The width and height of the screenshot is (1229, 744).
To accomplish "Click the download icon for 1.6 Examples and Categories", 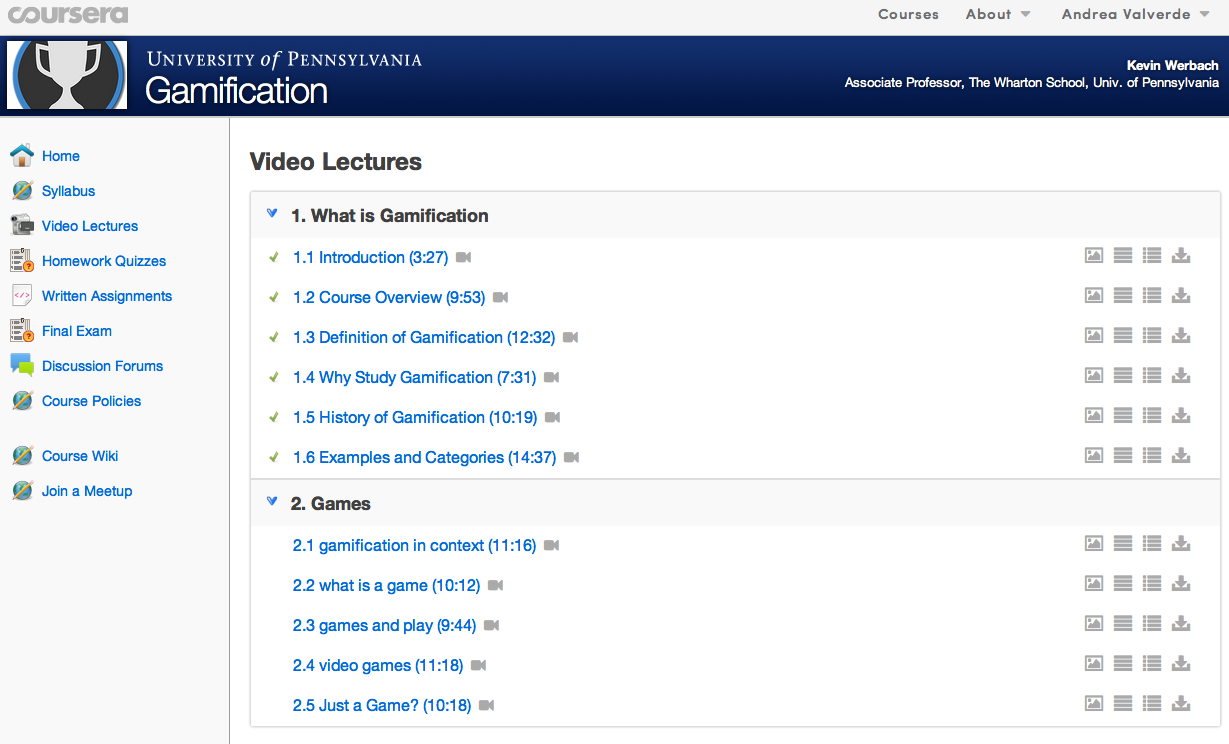I will (x=1181, y=456).
